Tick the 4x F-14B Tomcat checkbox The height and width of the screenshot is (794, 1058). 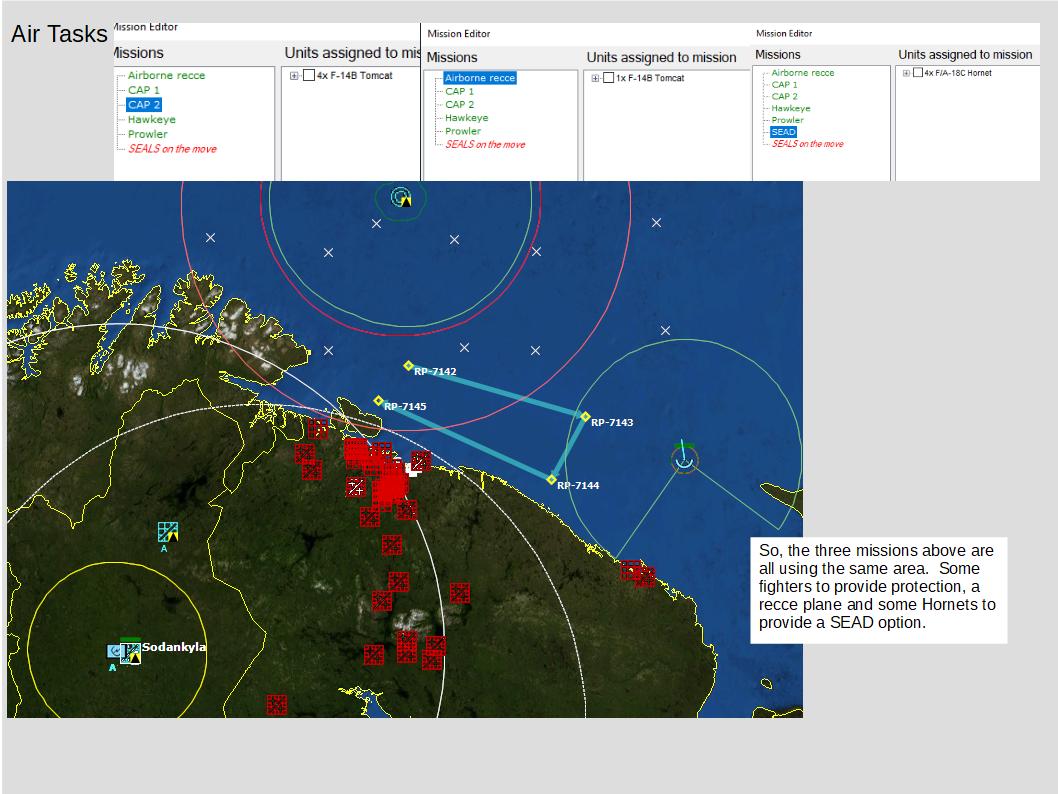(309, 76)
